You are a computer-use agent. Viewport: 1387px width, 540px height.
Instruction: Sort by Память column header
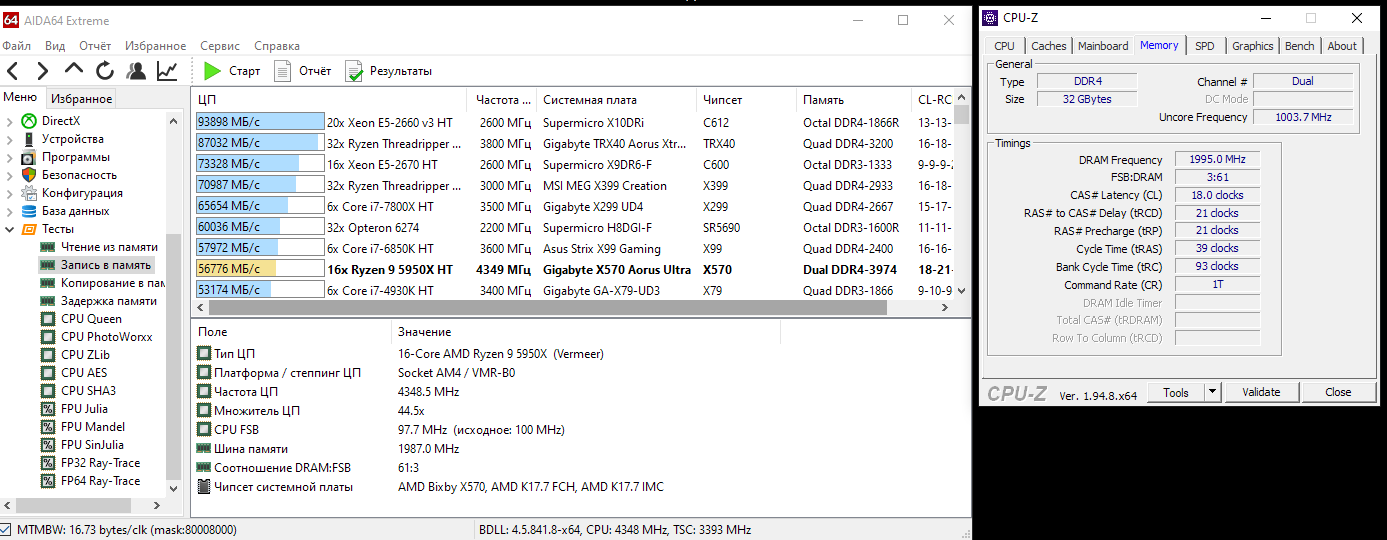pos(853,100)
